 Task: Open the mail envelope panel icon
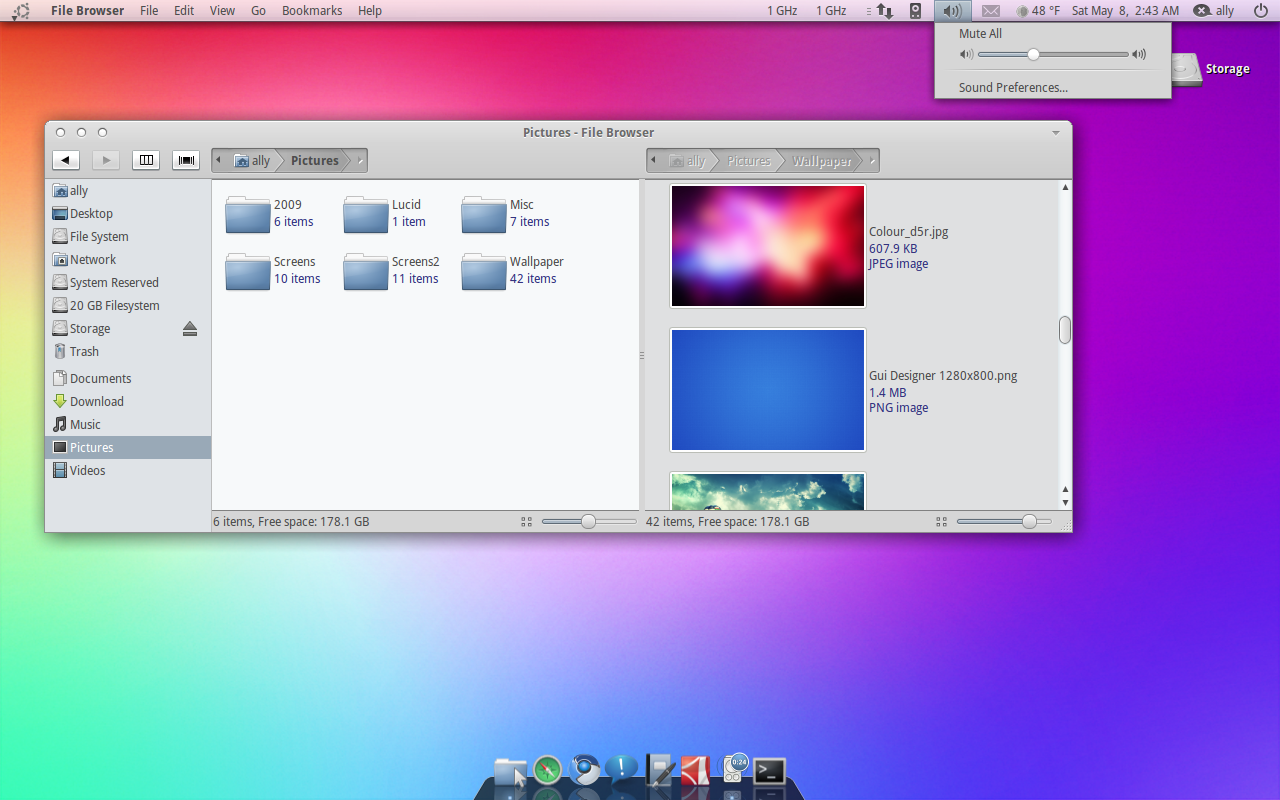991,11
